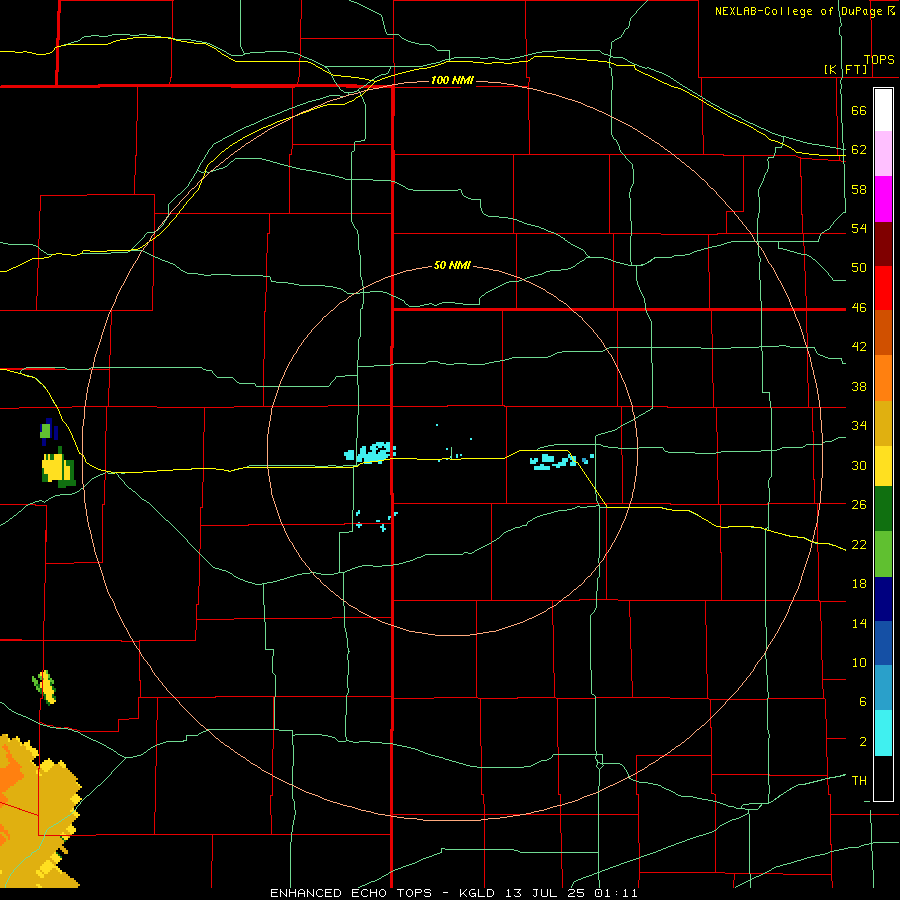The height and width of the screenshot is (900, 900).
Task: Select the light pink legend swatch near 62
Action: pyautogui.click(x=883, y=154)
